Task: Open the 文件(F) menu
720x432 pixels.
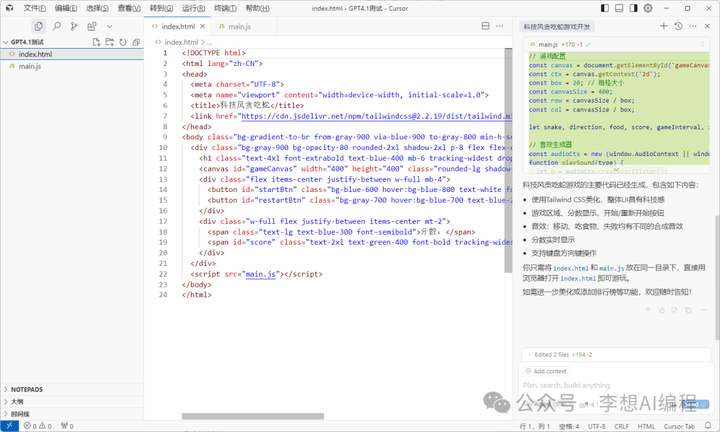Action: pos(34,8)
